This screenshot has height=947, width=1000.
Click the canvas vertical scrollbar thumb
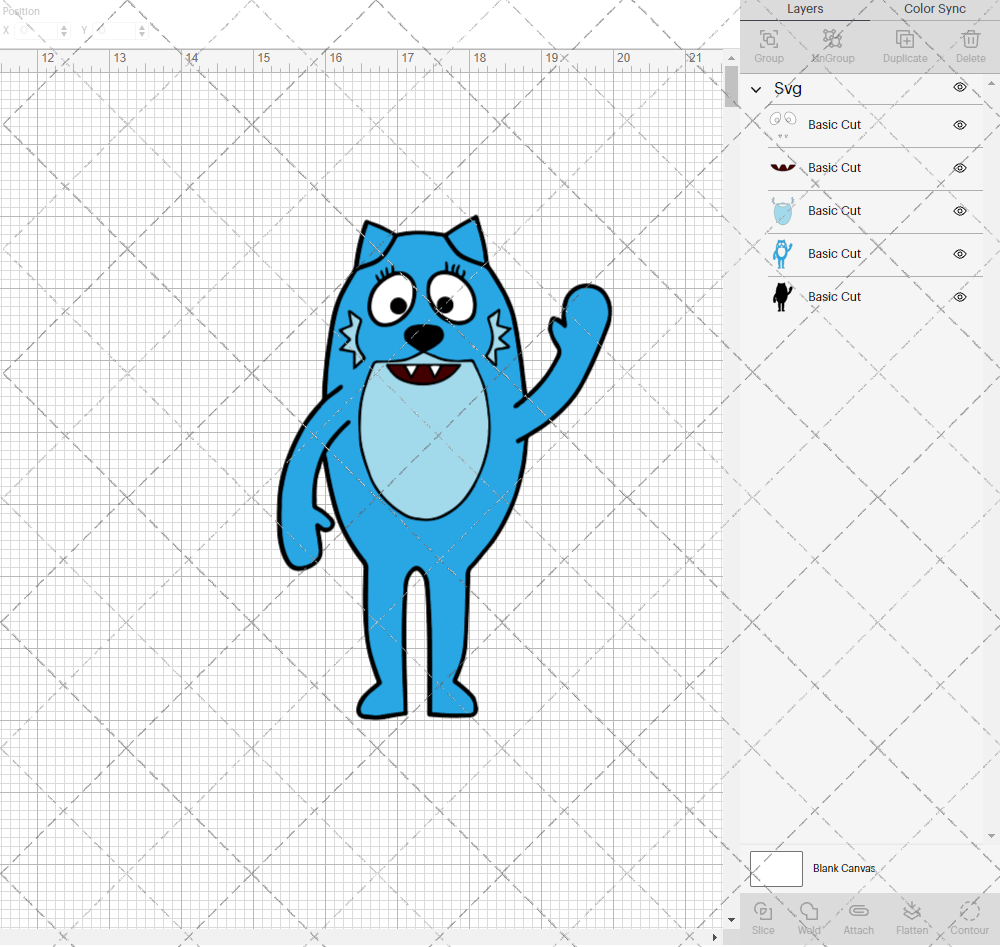[732, 86]
